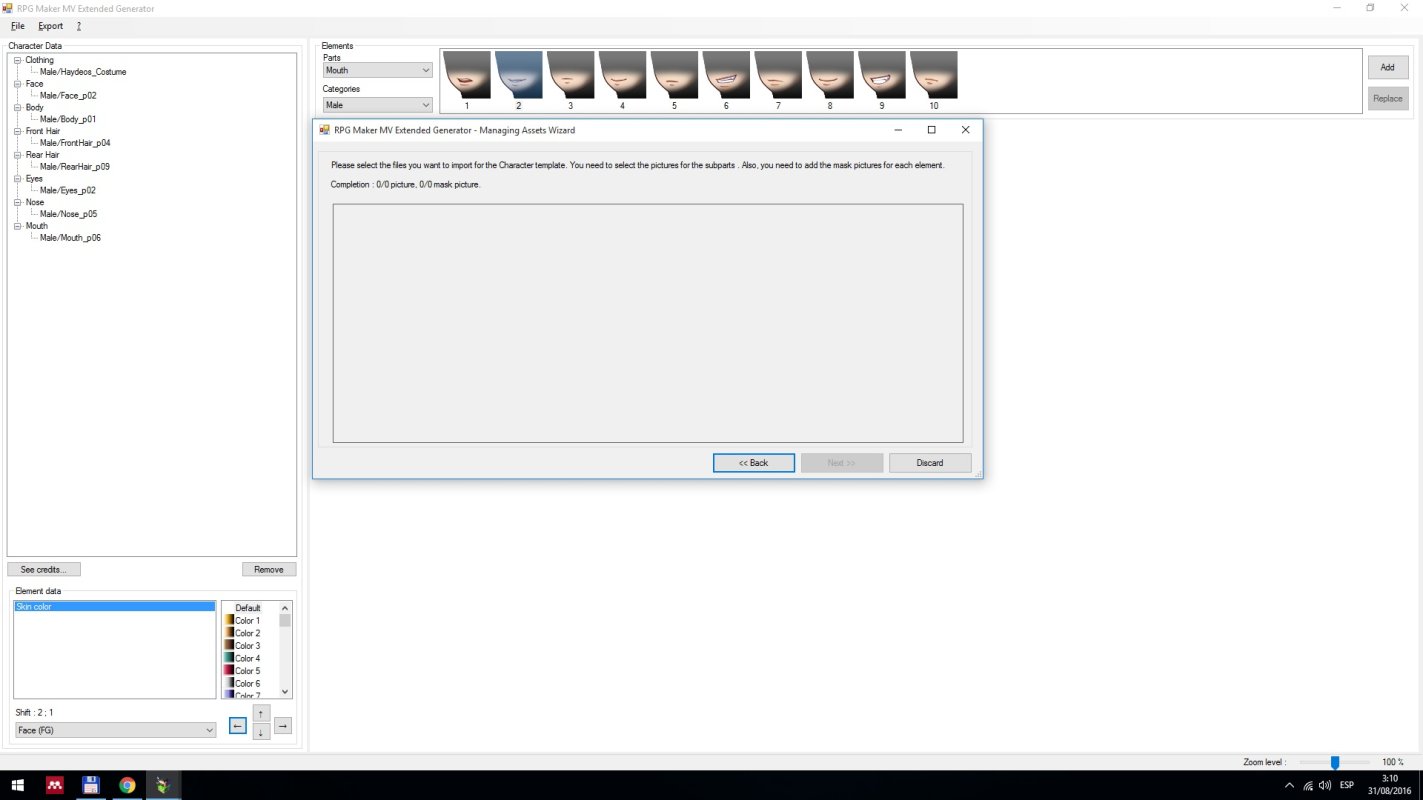
Task: Open the question mark help menu
Action: pyautogui.click(x=78, y=26)
